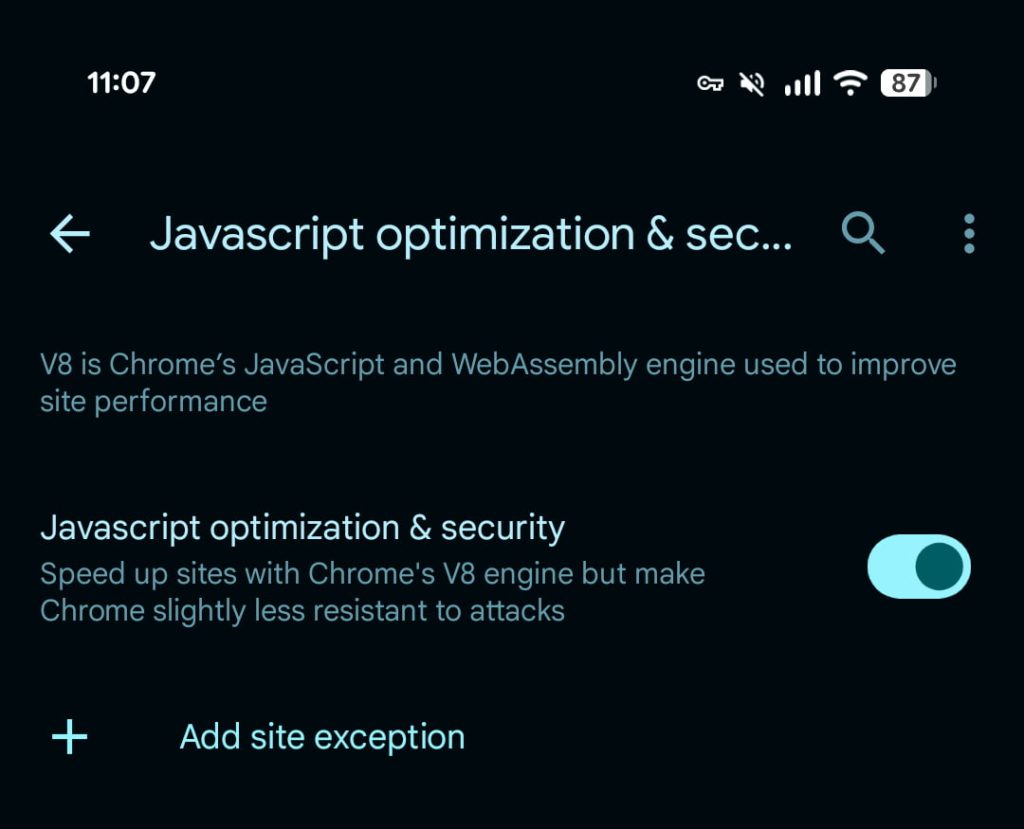The image size is (1024, 829).
Task: Tap the V8 engine description text
Action: pos(497,382)
